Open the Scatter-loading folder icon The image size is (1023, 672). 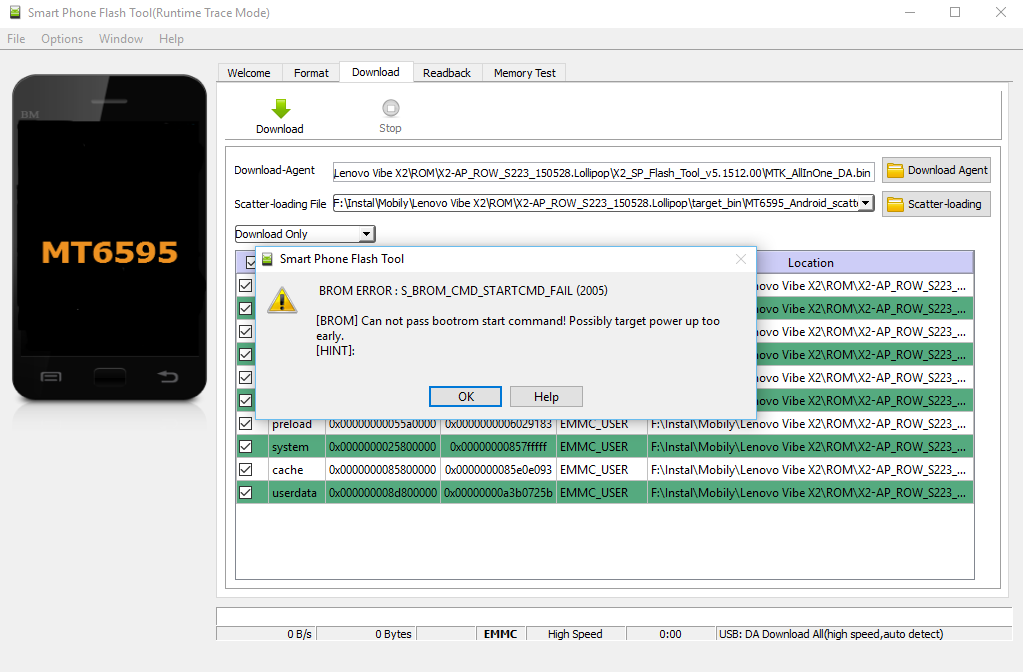point(895,204)
